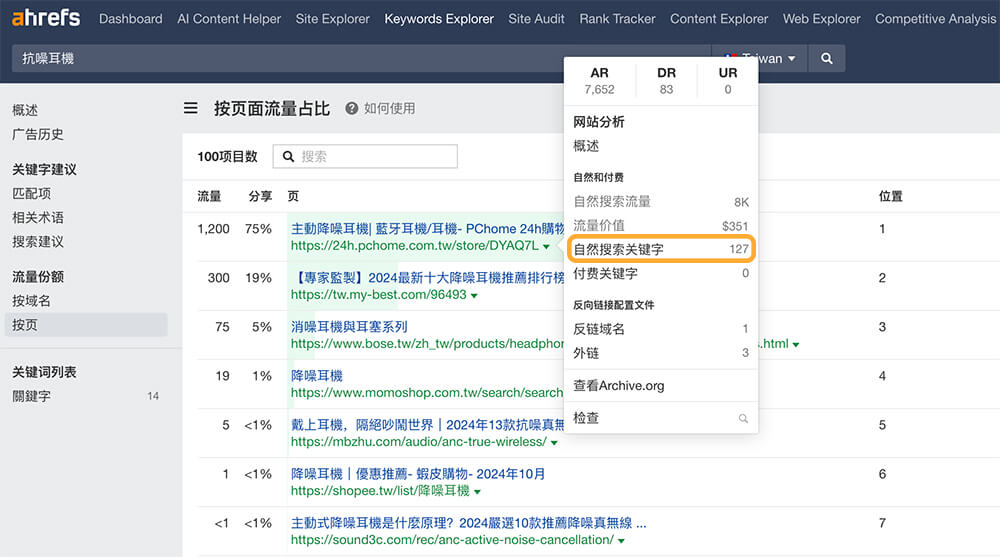Open Dashboard in the top navigation
The image size is (1000, 557).
(131, 19)
